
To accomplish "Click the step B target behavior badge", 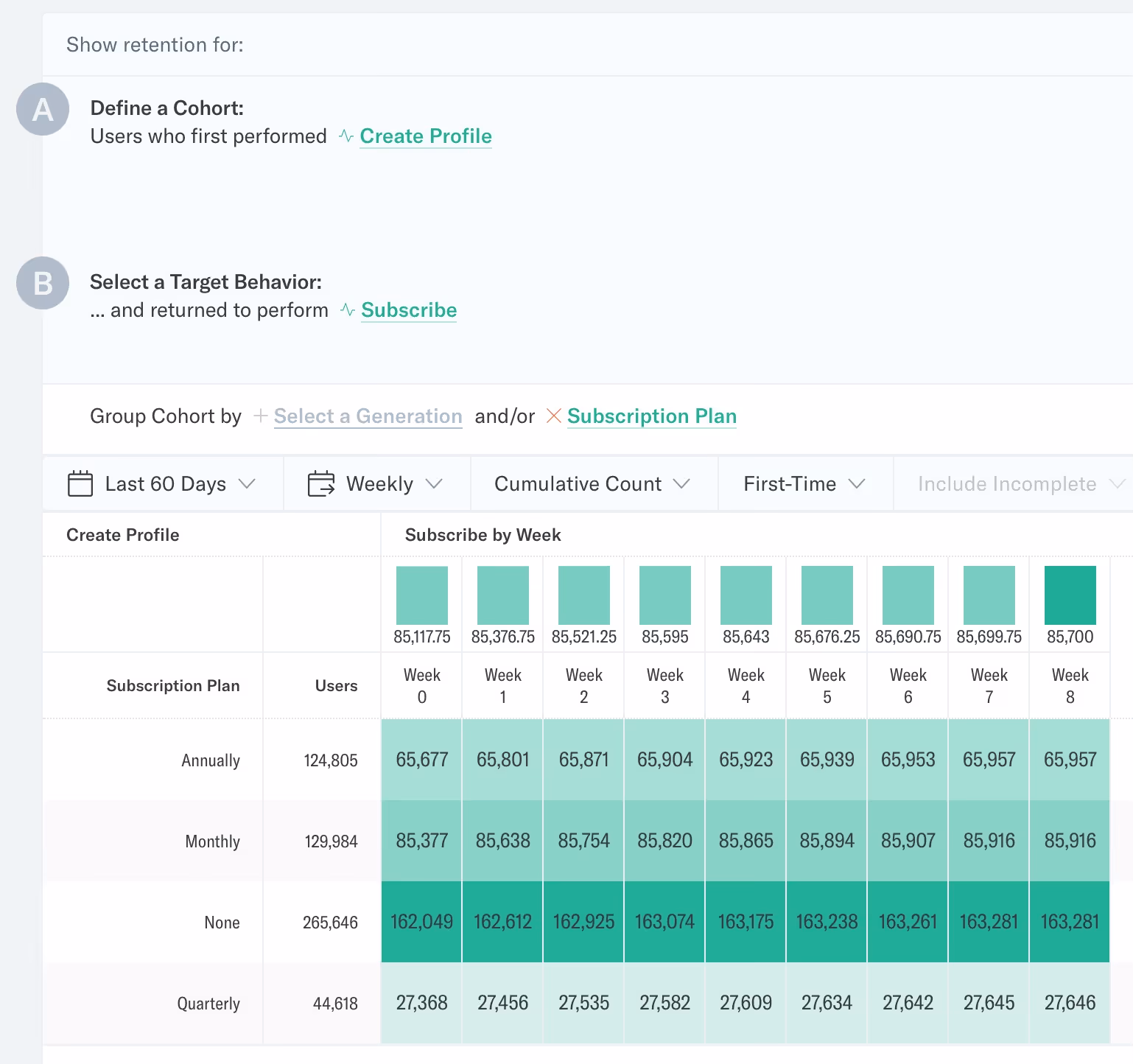I will tap(43, 284).
